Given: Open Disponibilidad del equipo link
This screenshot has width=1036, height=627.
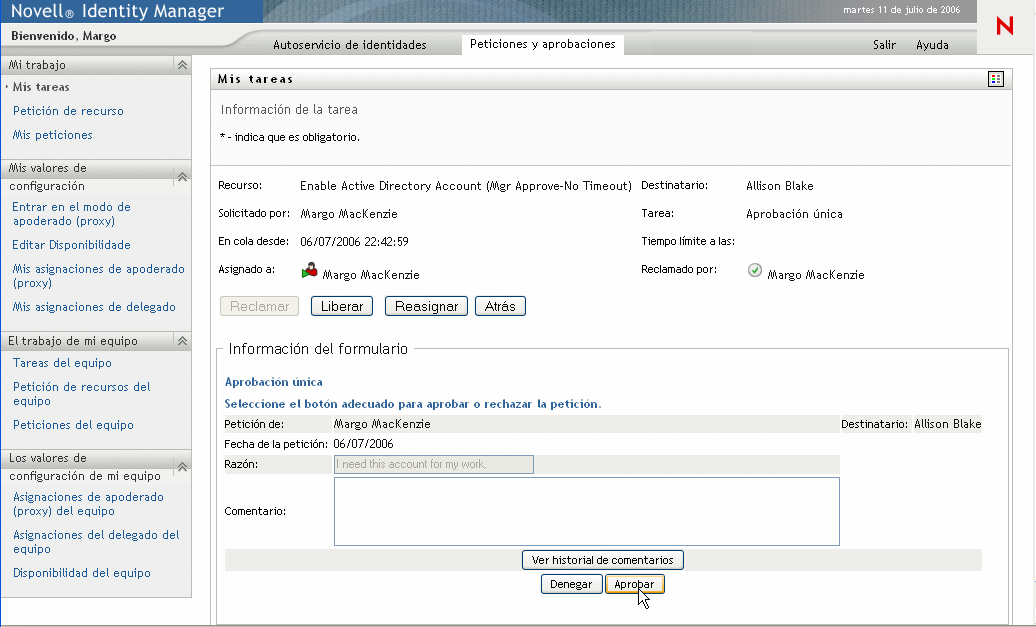Looking at the screenshot, I should point(82,573).
